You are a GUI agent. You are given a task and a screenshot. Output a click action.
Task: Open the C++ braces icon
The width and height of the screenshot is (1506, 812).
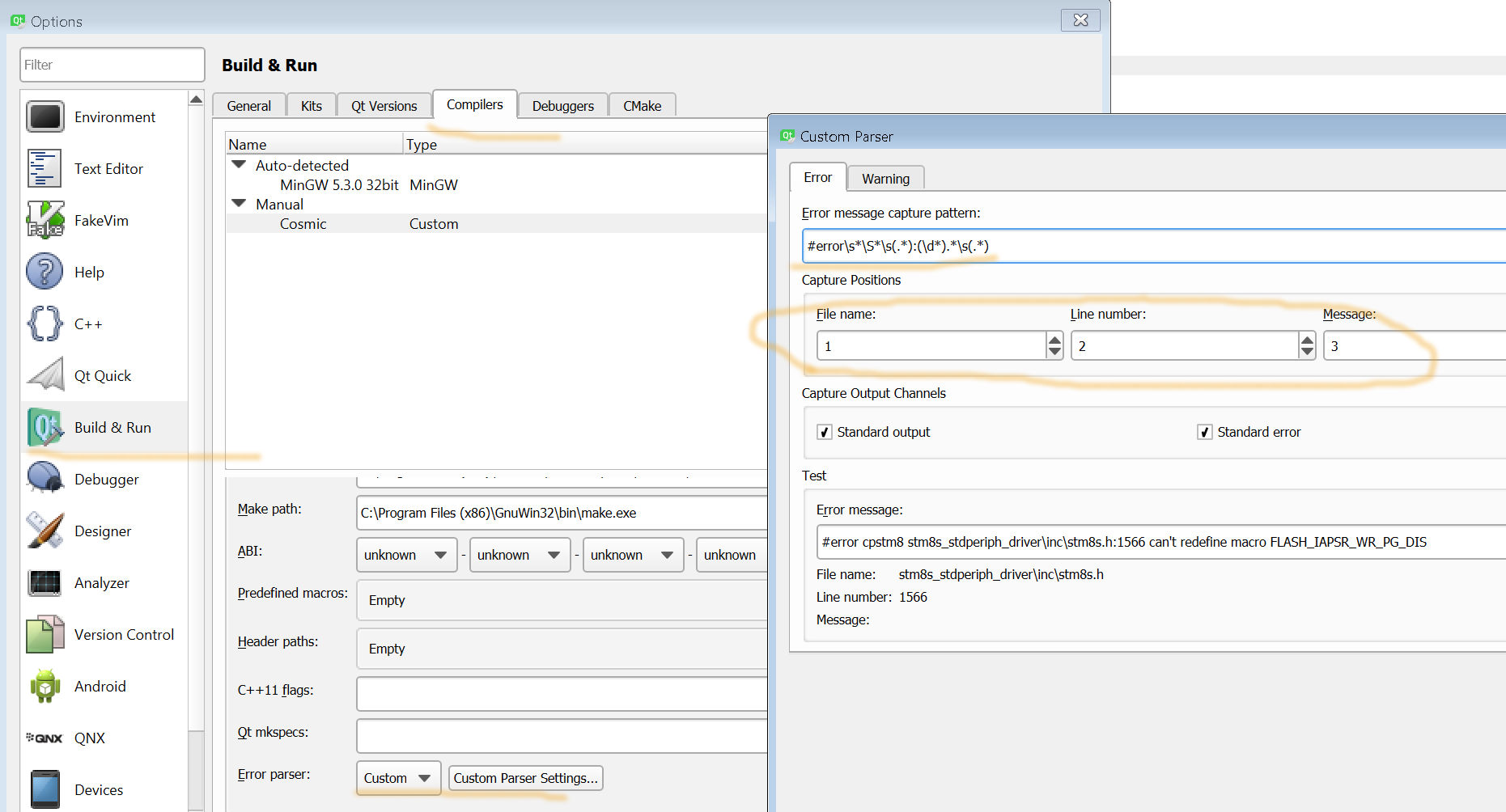point(45,324)
